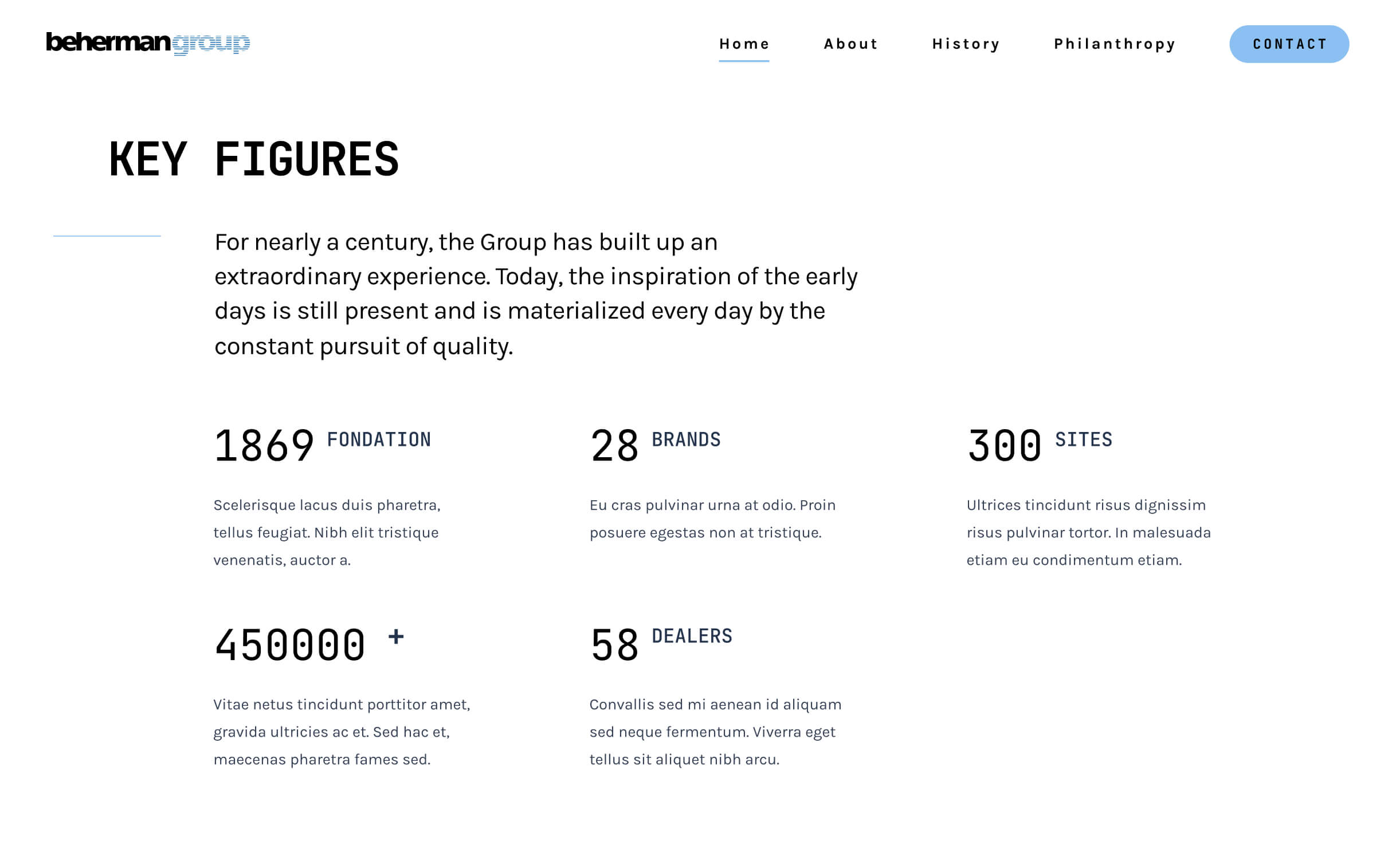Click the blue divider line under the heading

107,236
